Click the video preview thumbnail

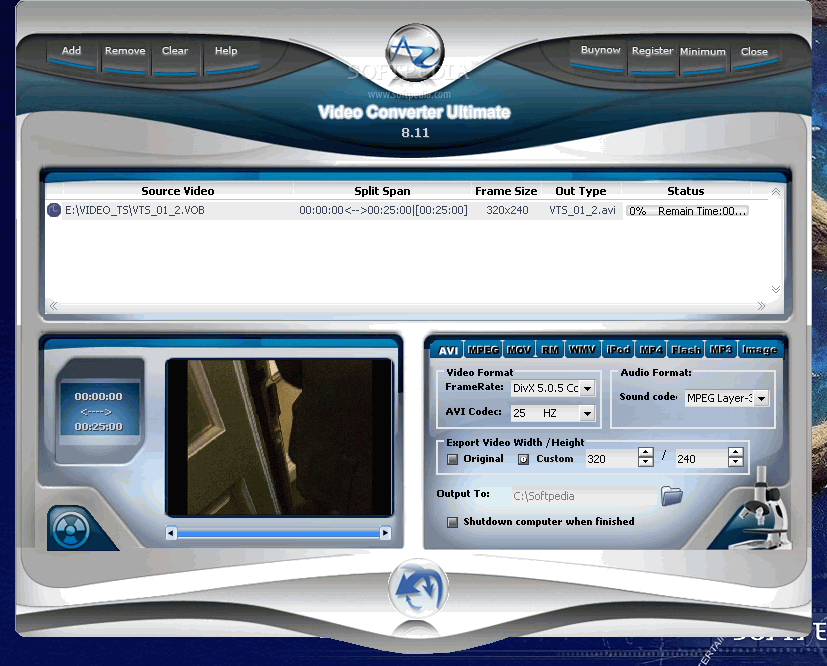pyautogui.click(x=279, y=437)
